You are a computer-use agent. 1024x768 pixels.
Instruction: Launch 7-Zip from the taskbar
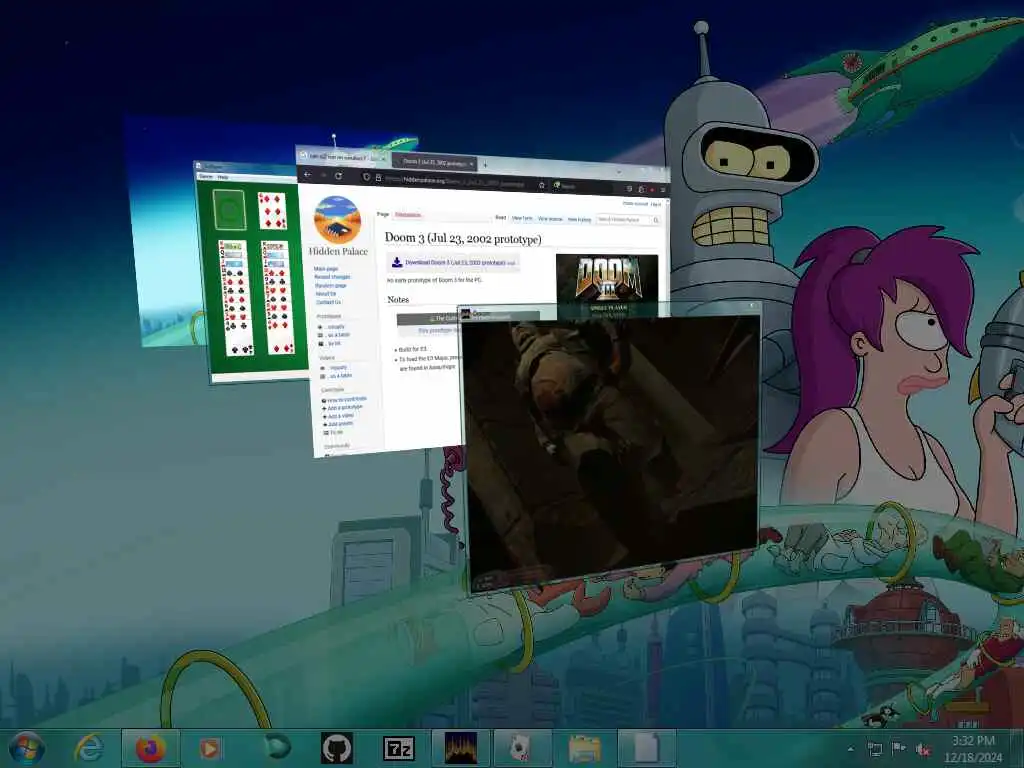click(x=398, y=748)
